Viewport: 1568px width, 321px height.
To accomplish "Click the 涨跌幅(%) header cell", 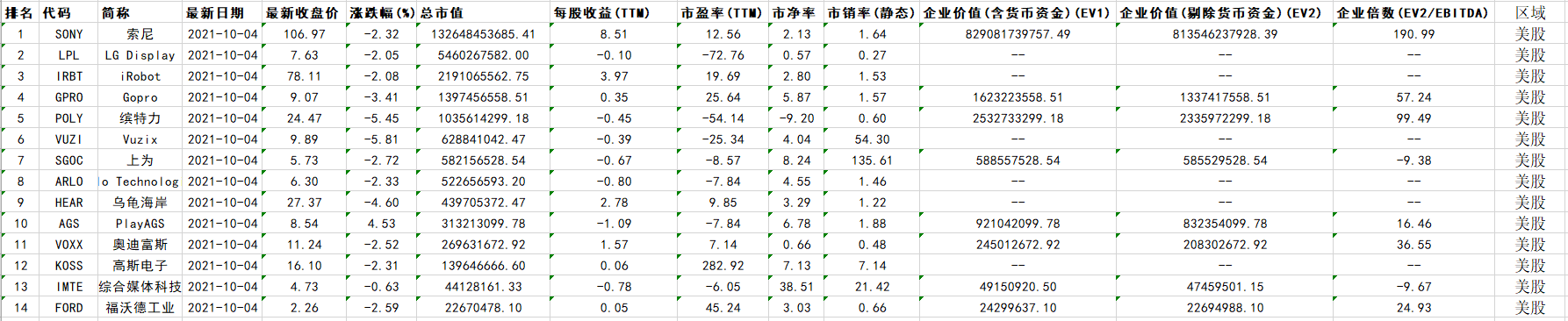I will (x=382, y=13).
